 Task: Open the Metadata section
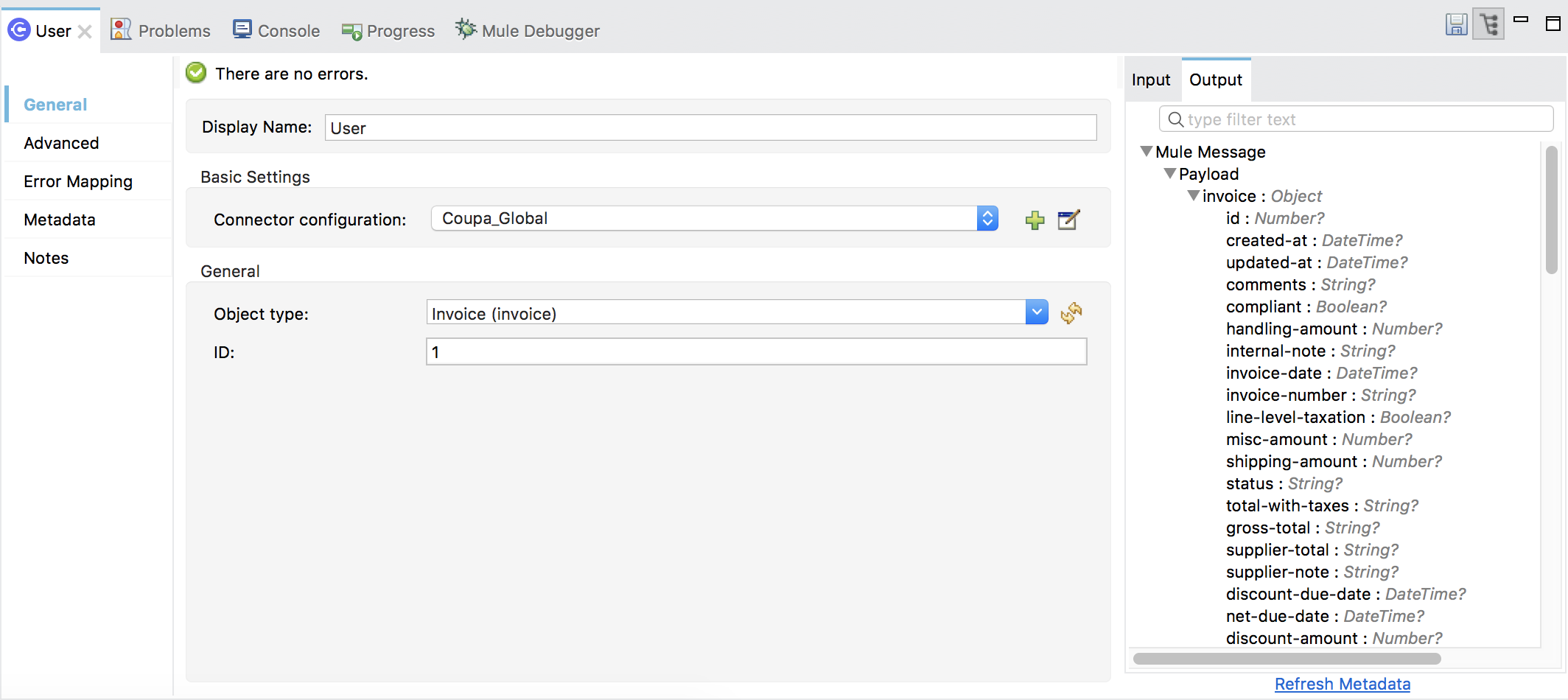[x=60, y=220]
